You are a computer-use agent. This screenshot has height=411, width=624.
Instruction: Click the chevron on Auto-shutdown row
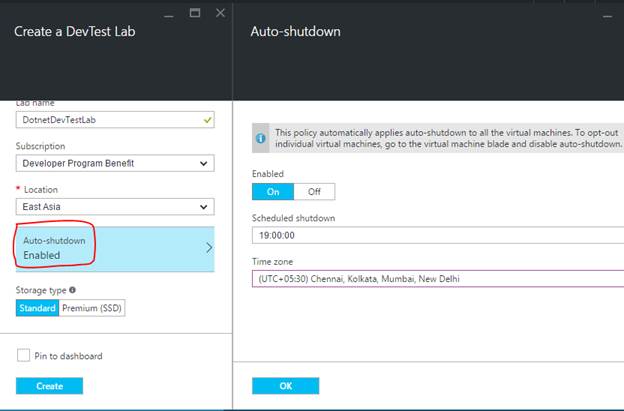click(208, 248)
